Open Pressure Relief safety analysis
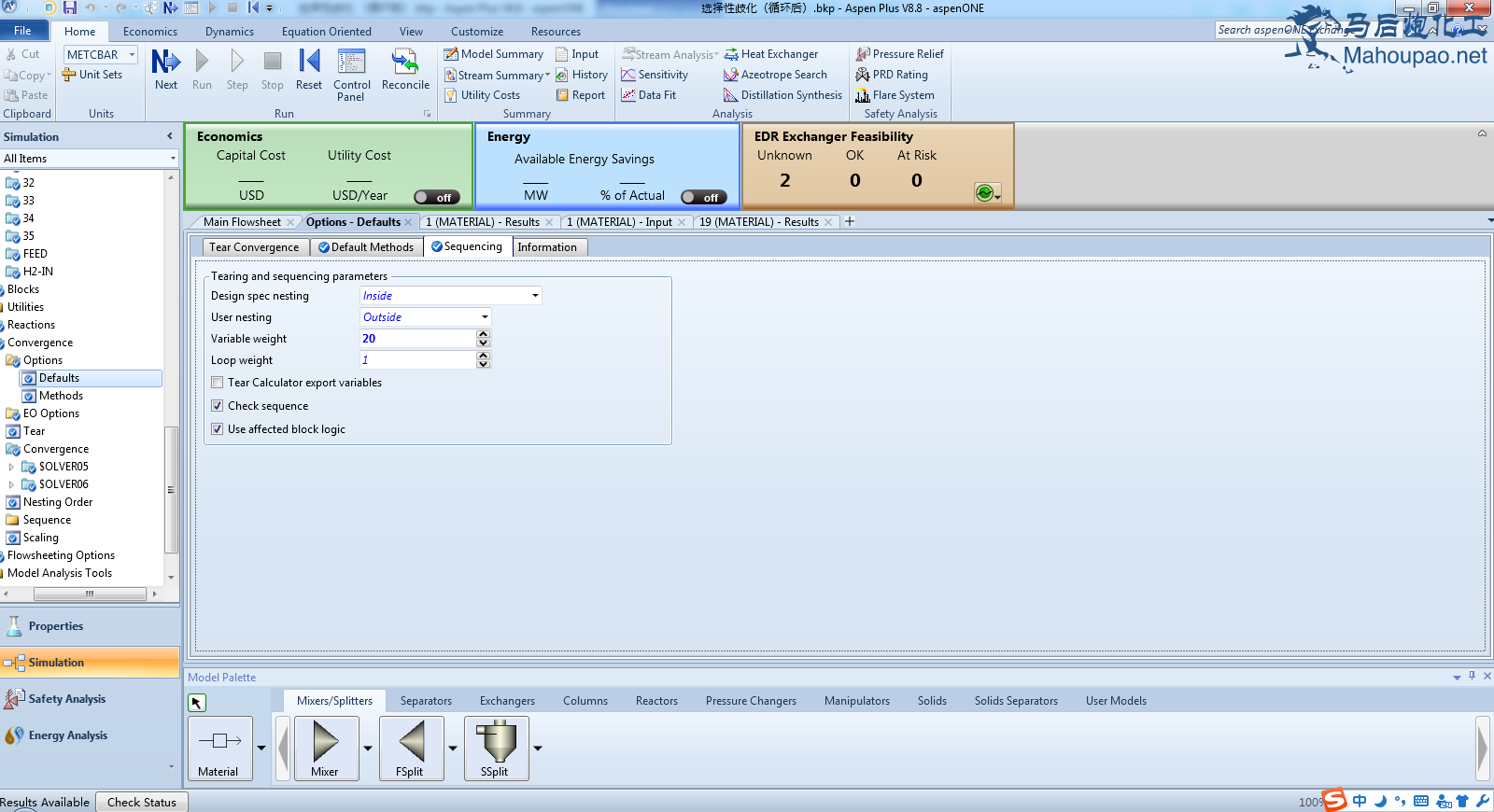This screenshot has width=1494, height=812. coord(900,54)
